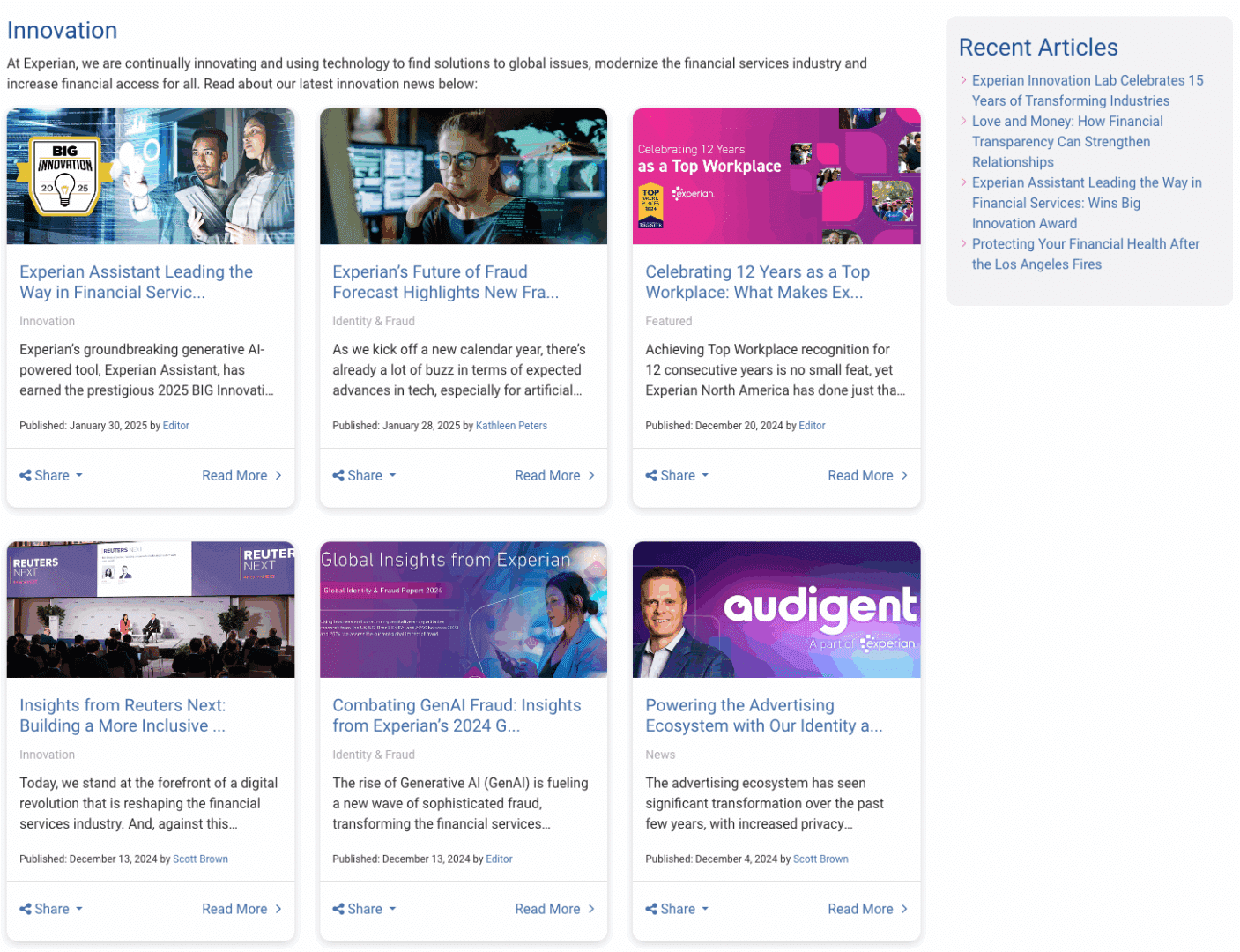
Task: Click Editor author on December 13 GenAI post
Action: pyautogui.click(x=499, y=859)
